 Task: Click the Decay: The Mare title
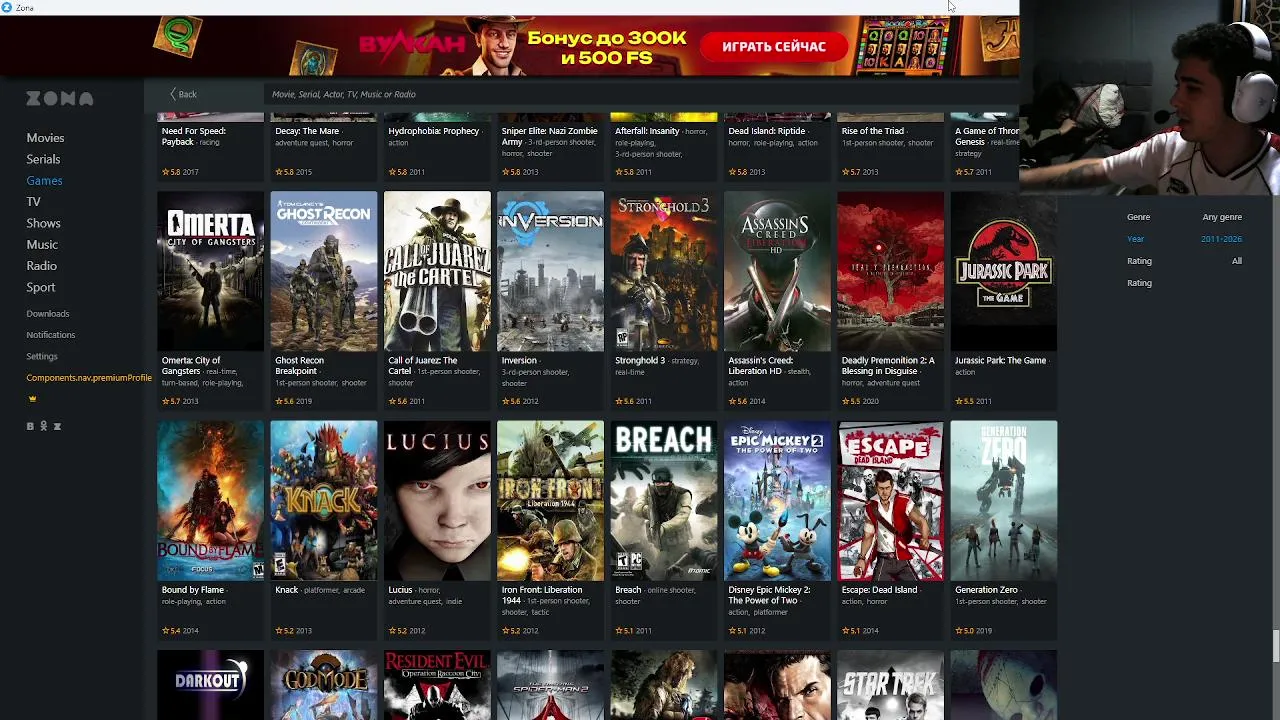(307, 131)
